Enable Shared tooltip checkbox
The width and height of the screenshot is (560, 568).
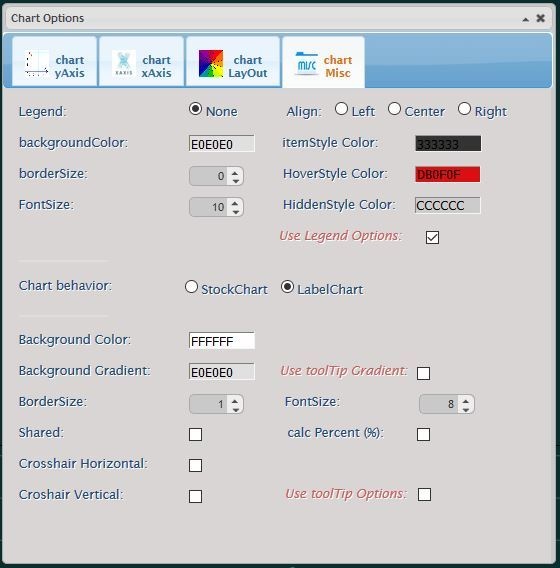(196, 434)
